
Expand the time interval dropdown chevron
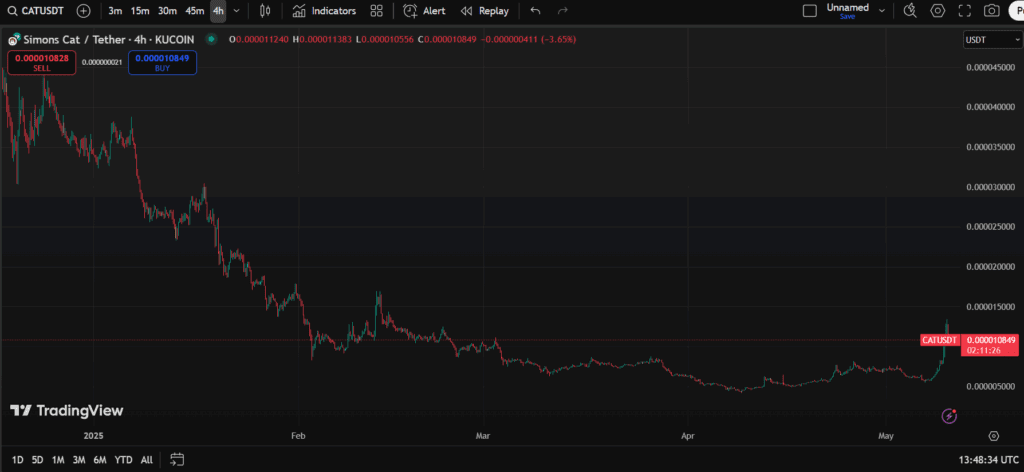pos(236,11)
